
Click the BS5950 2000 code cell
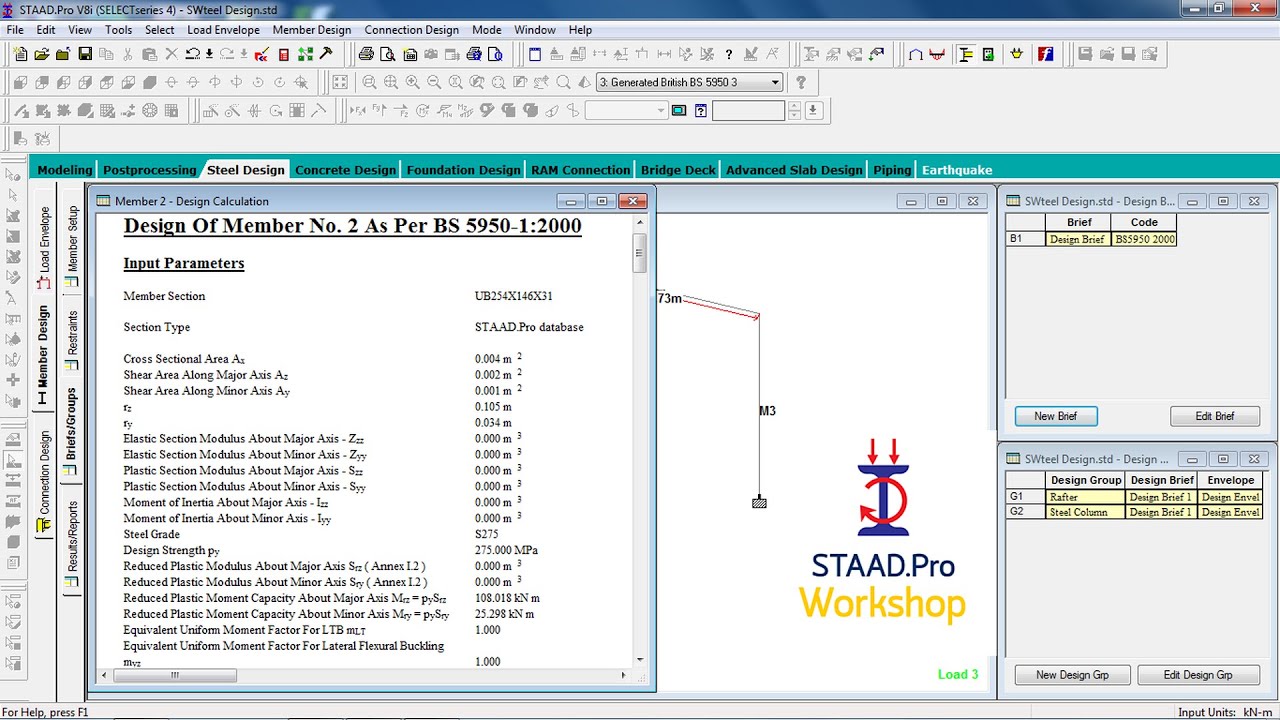pyautogui.click(x=1144, y=239)
